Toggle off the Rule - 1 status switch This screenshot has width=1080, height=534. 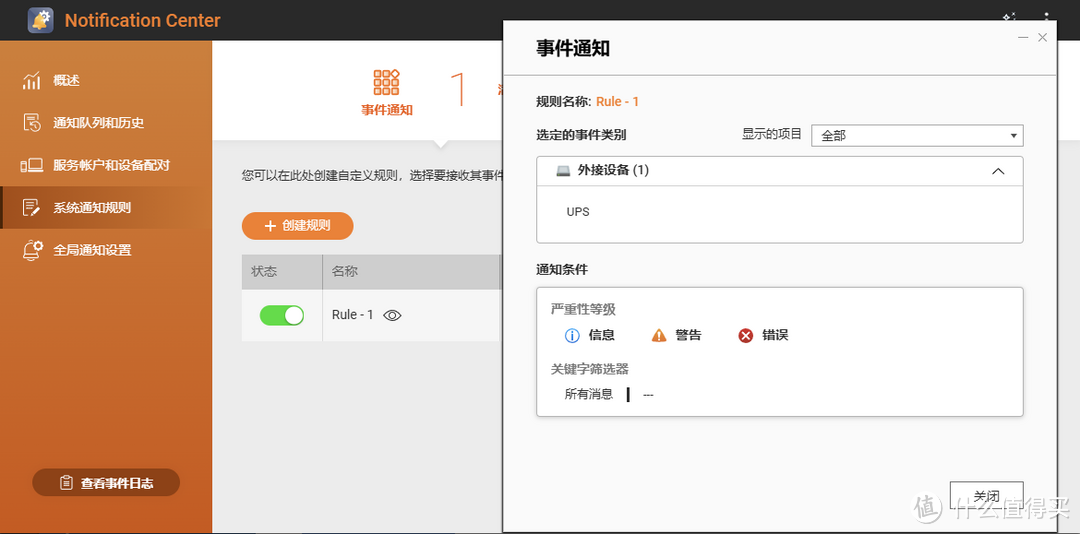click(x=281, y=315)
